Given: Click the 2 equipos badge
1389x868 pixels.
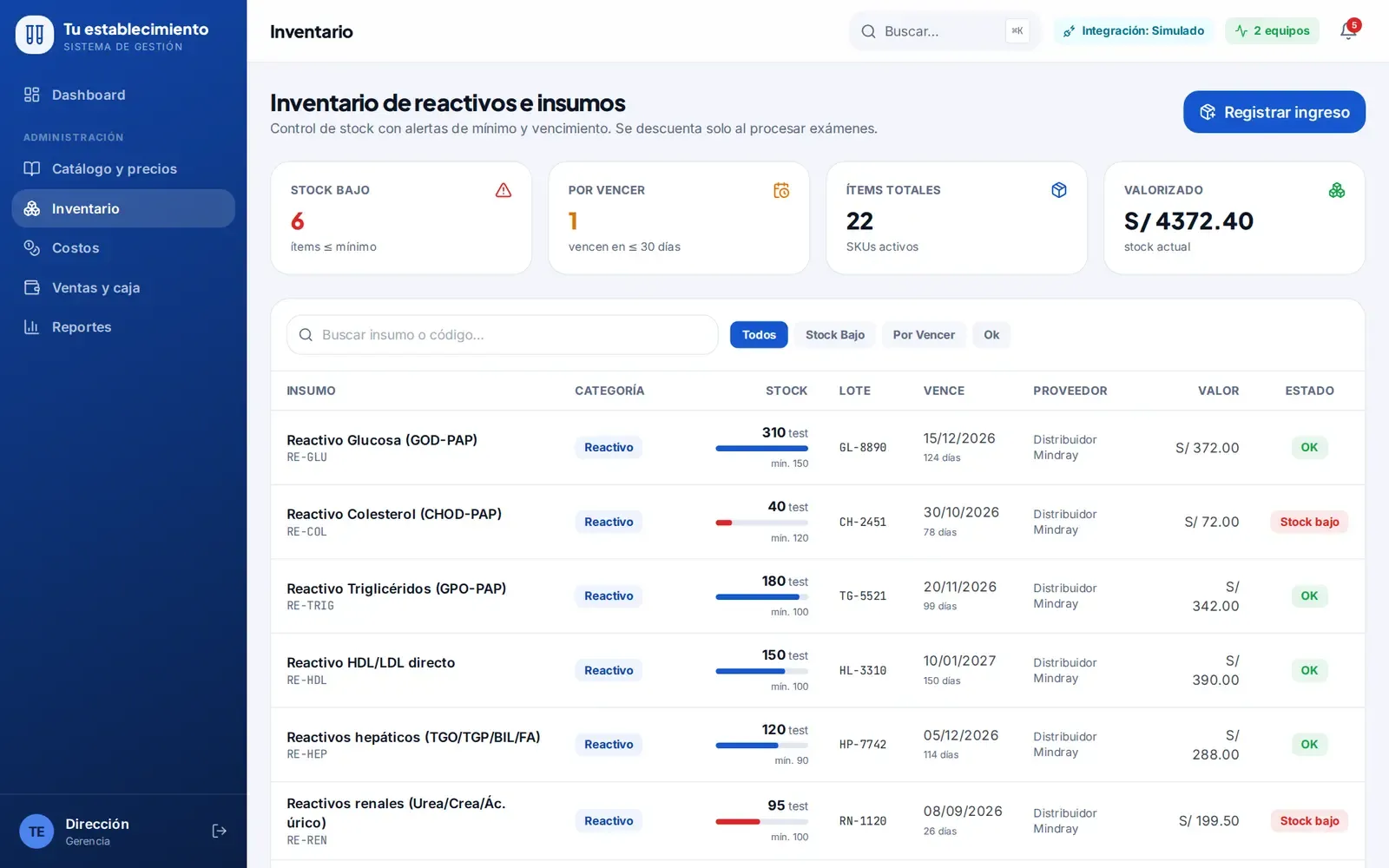Looking at the screenshot, I should point(1273,31).
